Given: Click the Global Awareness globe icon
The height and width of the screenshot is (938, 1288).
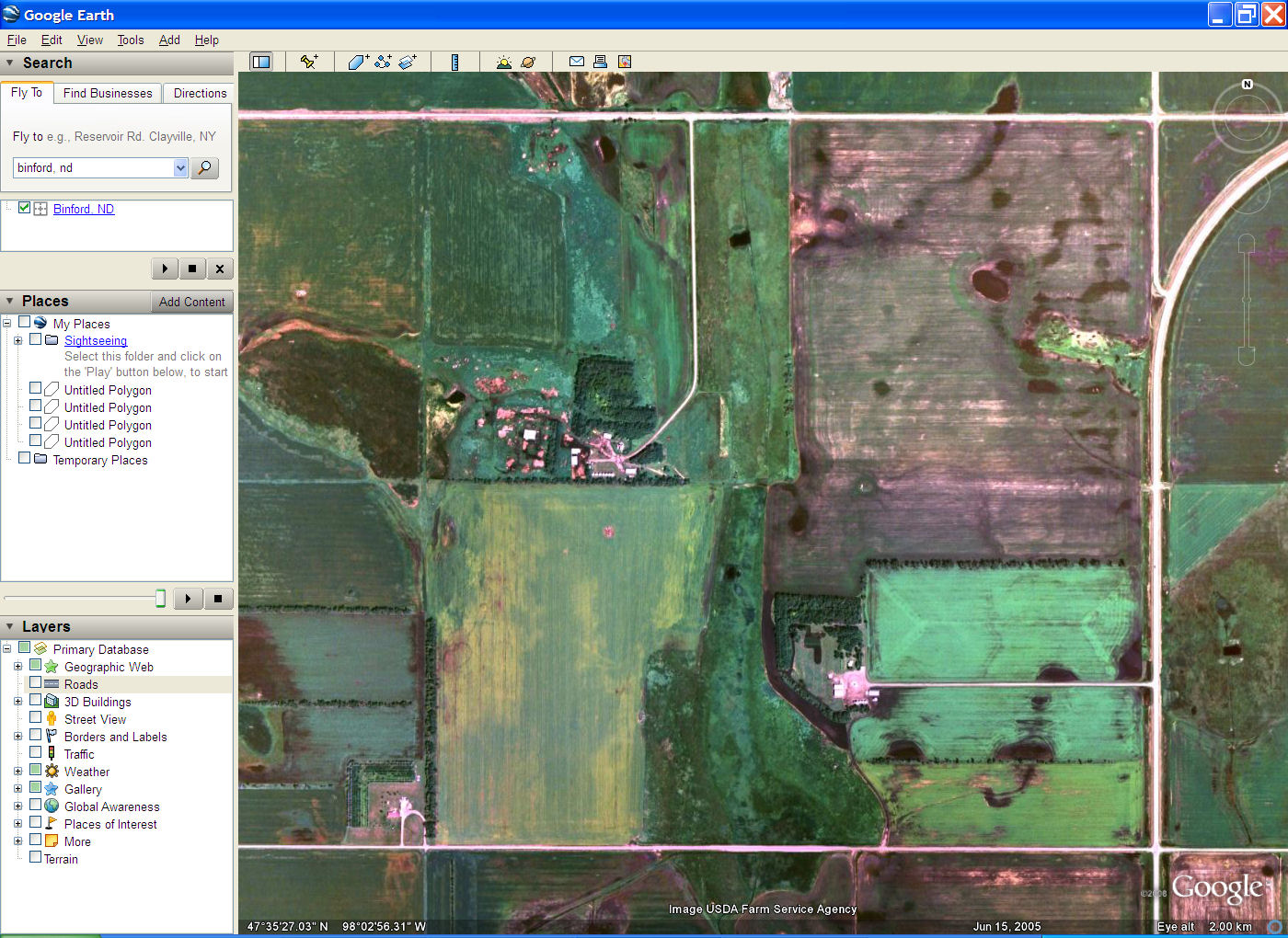Looking at the screenshot, I should [x=52, y=806].
